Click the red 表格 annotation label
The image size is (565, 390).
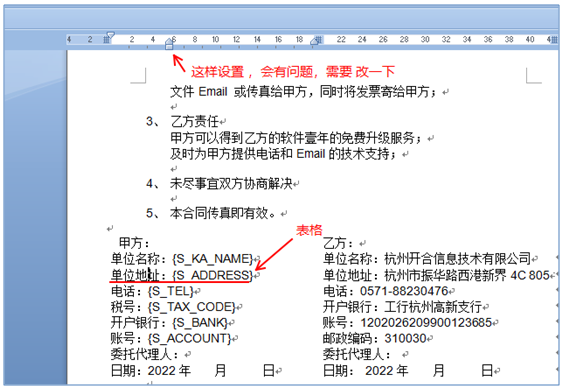click(309, 230)
